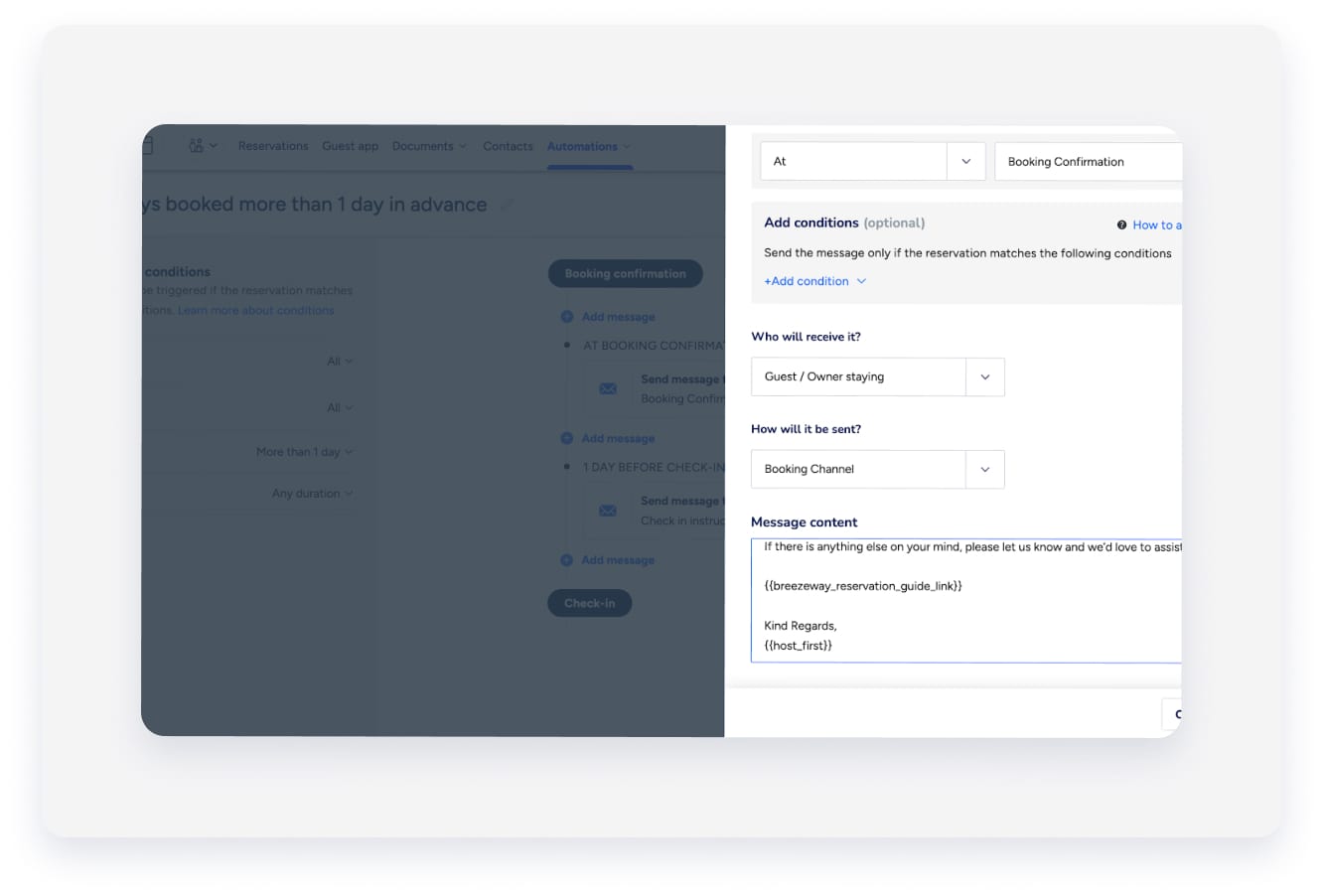This screenshot has width=1324, height=896.
Task: Open the More than 1 day dropdown
Action: (x=304, y=452)
